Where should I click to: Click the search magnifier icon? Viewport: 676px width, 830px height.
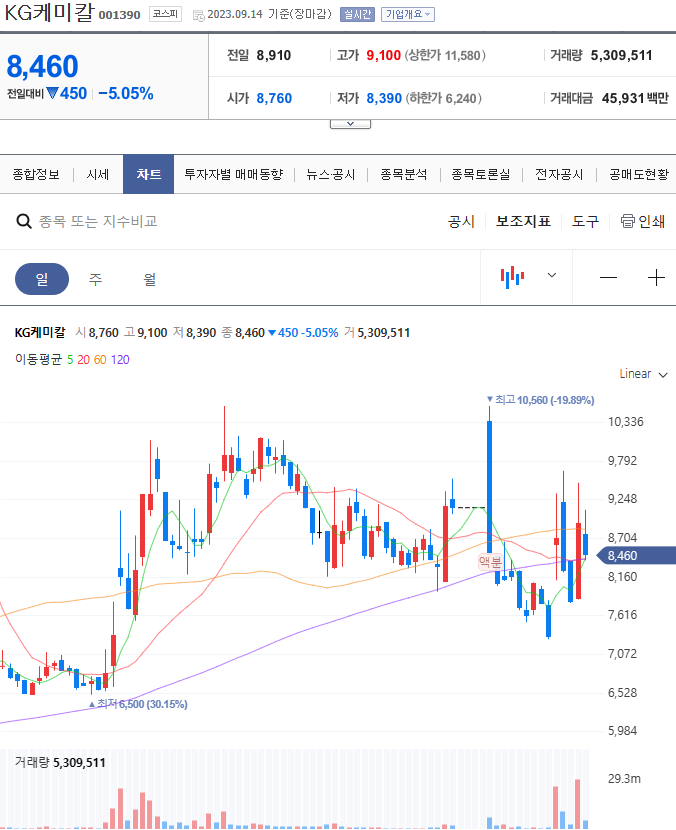click(23, 221)
